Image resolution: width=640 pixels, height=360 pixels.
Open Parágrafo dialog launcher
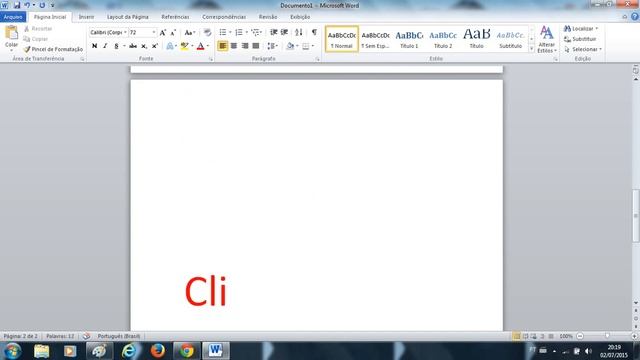tap(318, 59)
